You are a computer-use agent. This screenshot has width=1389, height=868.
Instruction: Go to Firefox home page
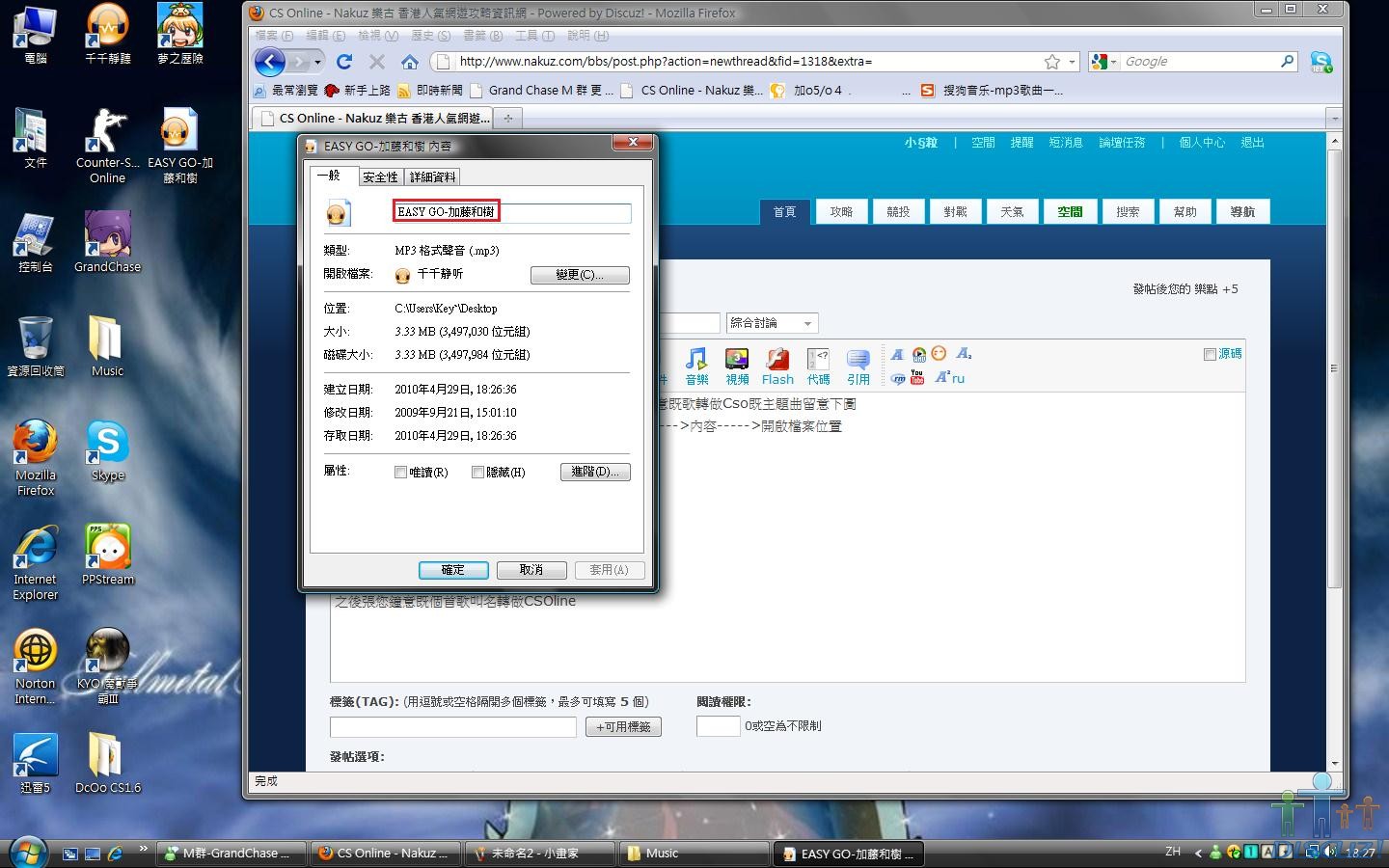pyautogui.click(x=410, y=62)
